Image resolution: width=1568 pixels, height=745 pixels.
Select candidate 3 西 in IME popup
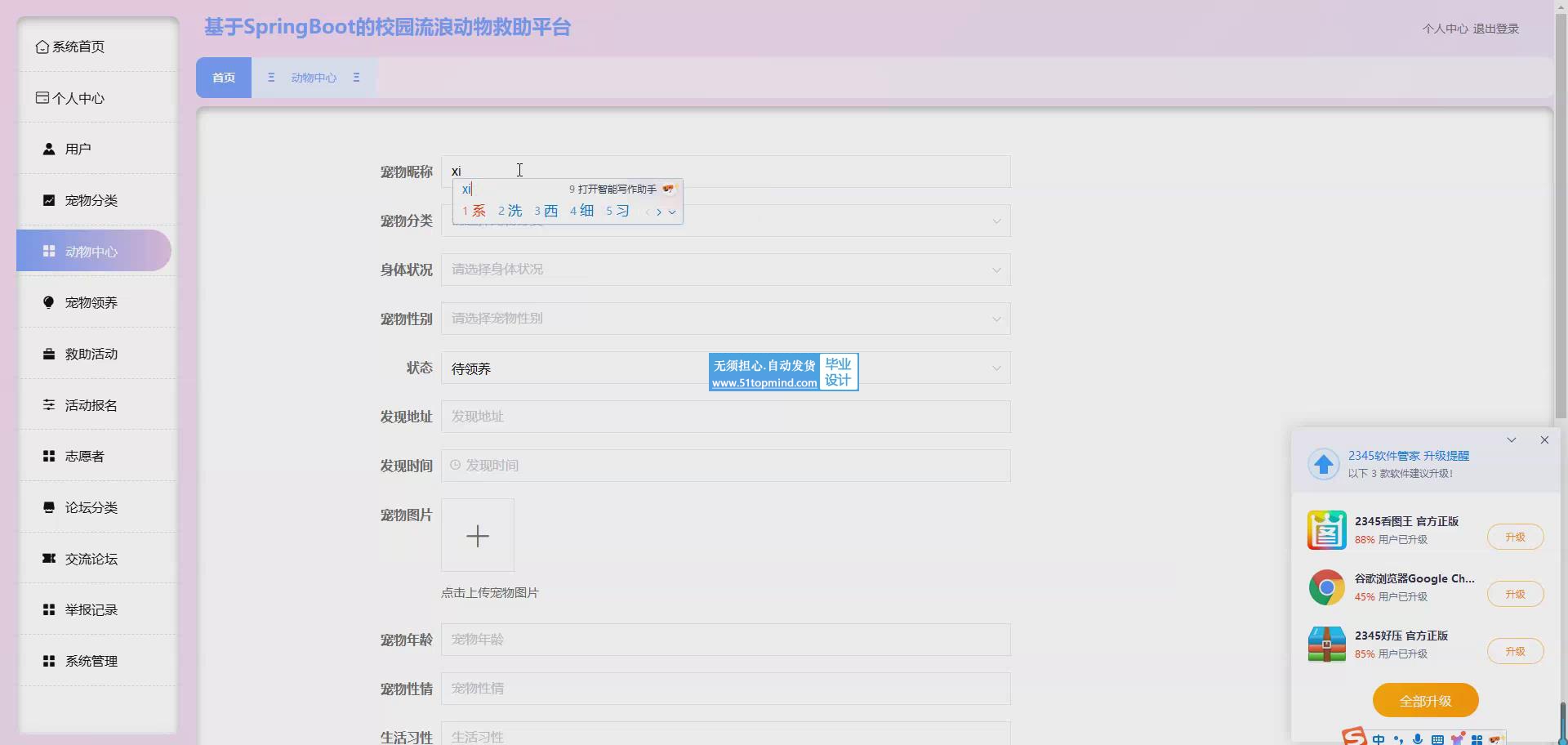pyautogui.click(x=546, y=211)
